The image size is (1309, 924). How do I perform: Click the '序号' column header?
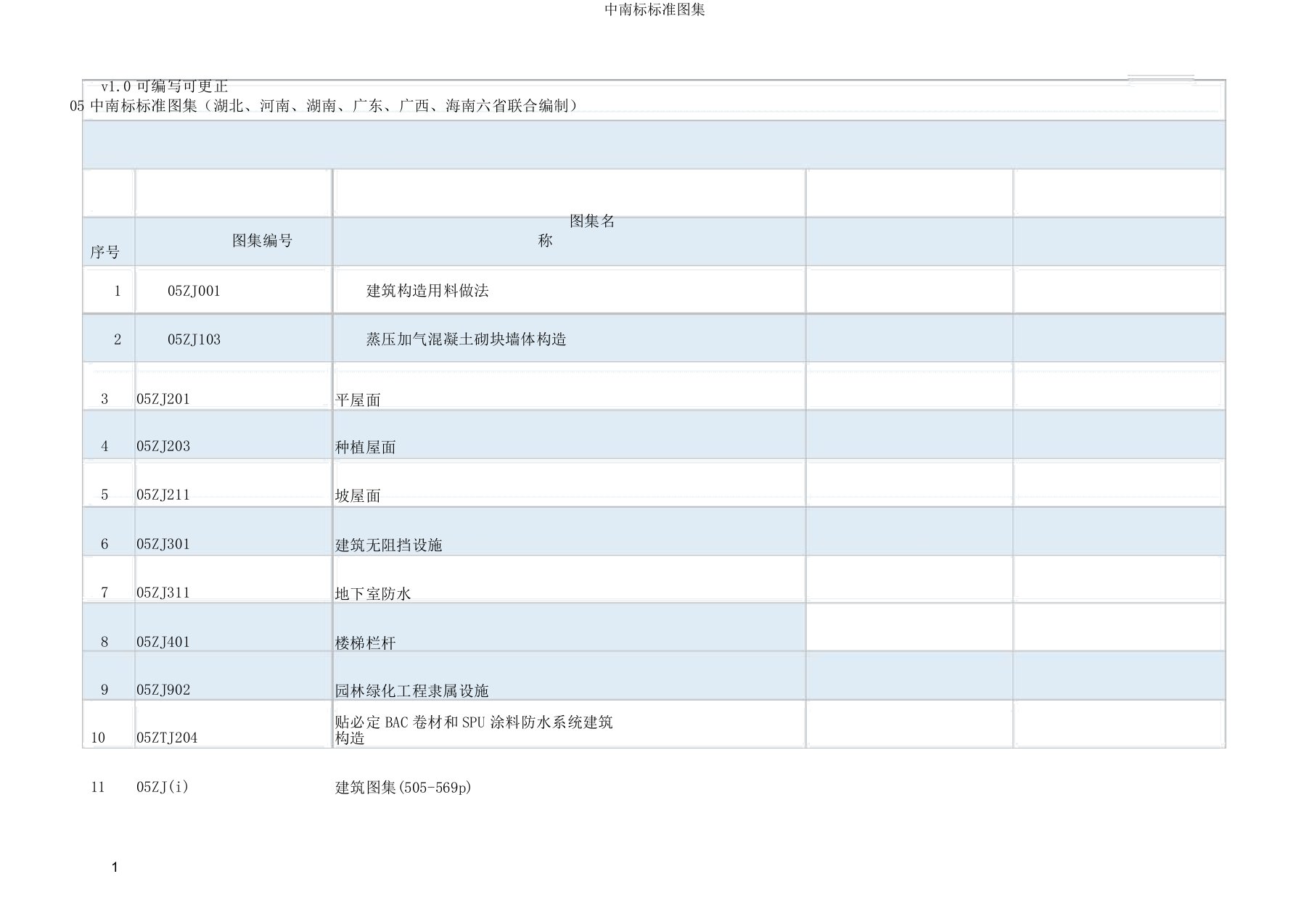[x=104, y=252]
